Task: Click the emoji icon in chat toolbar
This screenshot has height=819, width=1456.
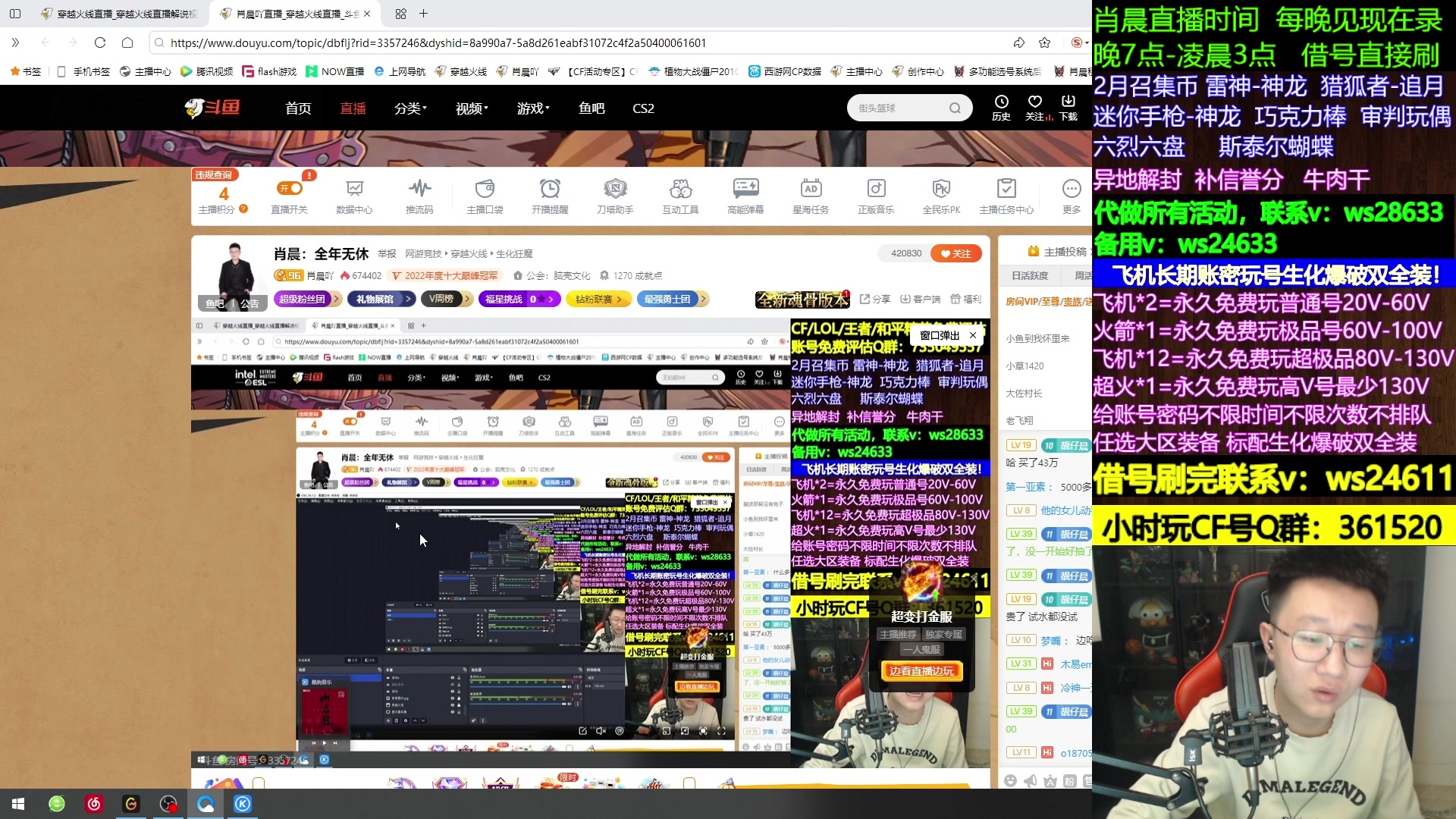Action: [x=1010, y=780]
